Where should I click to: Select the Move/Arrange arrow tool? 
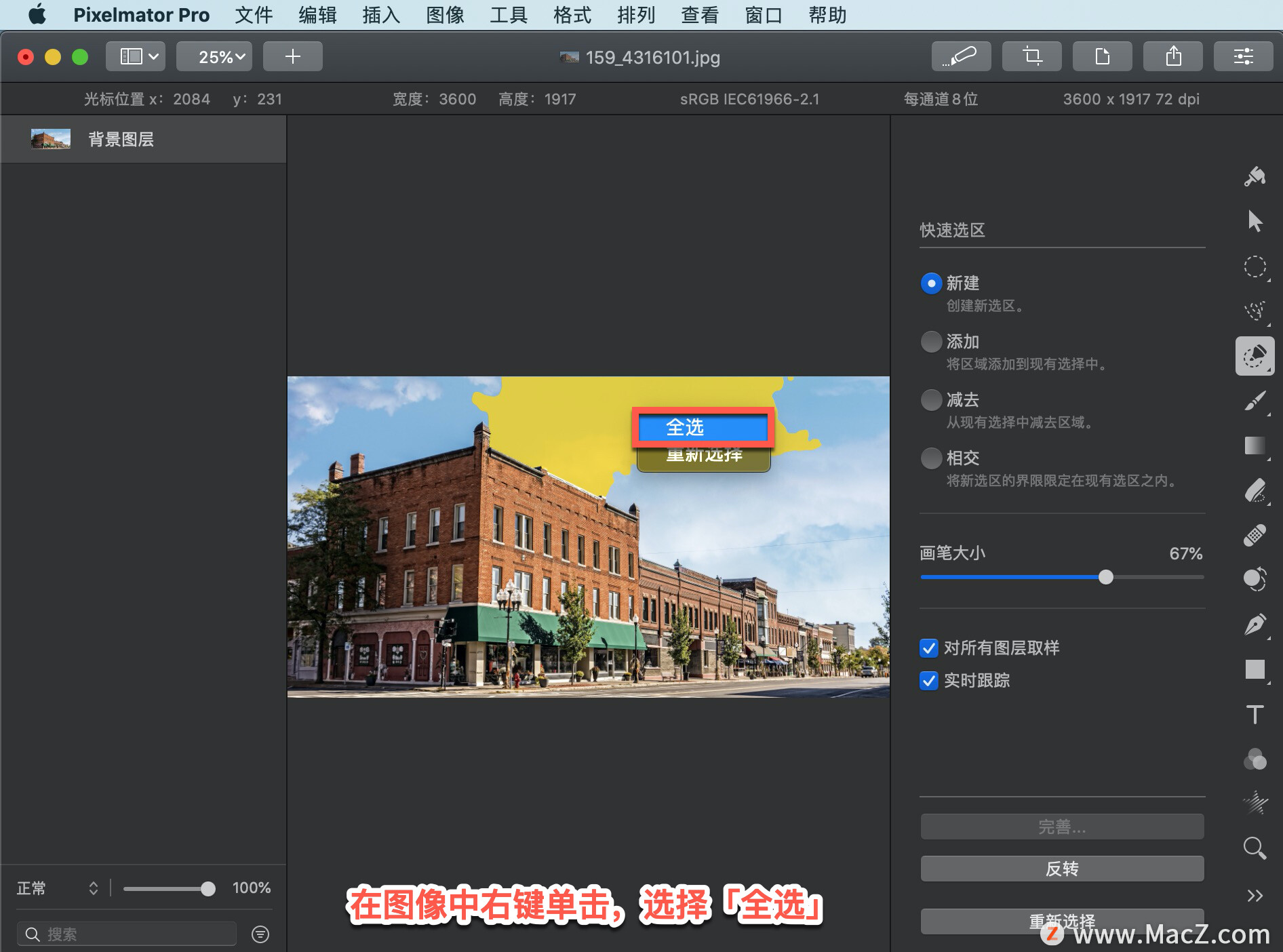pyautogui.click(x=1255, y=220)
